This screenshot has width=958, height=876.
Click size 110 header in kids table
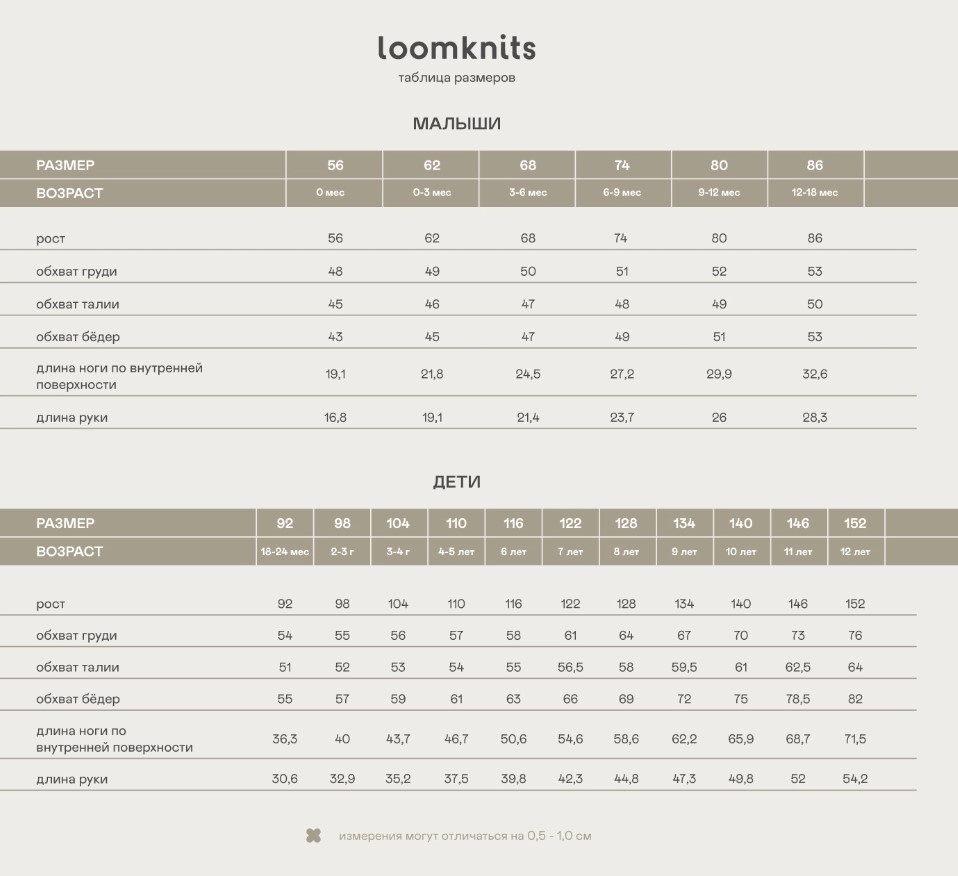456,524
